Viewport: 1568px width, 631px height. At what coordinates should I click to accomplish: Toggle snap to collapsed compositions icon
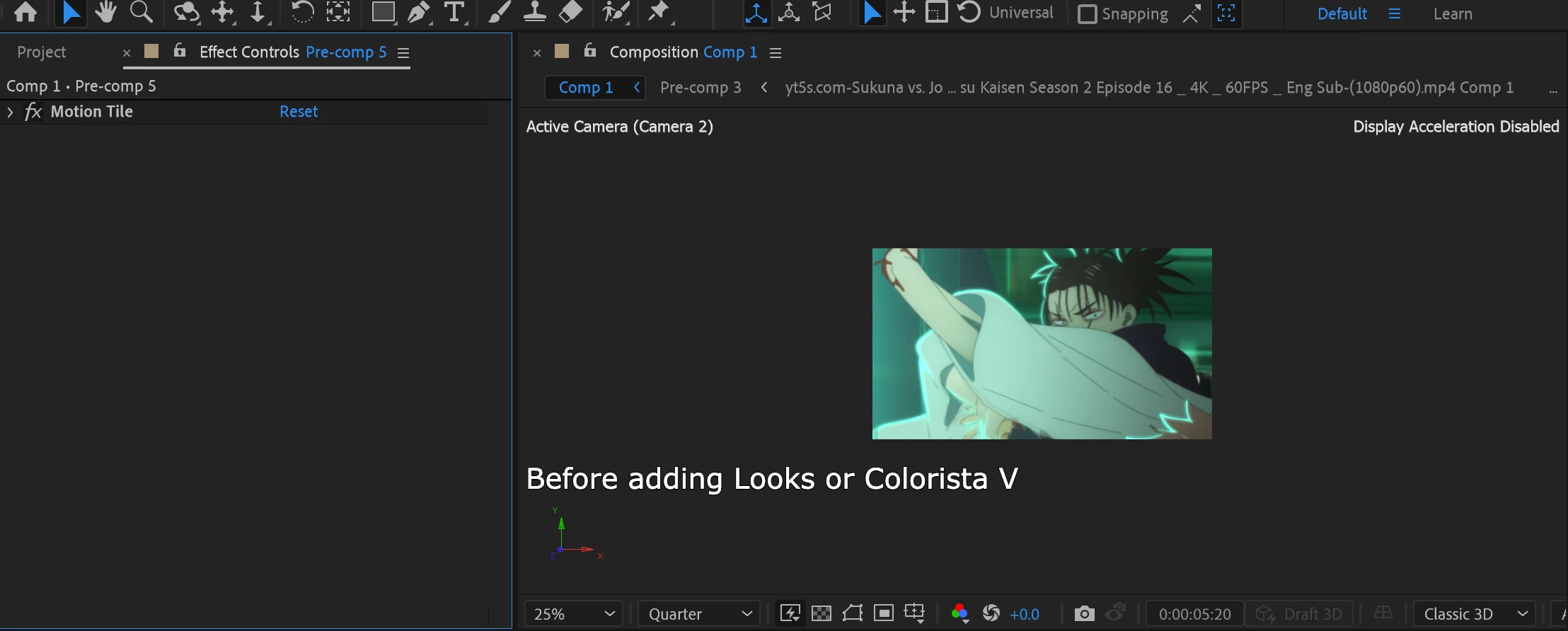point(1226,13)
